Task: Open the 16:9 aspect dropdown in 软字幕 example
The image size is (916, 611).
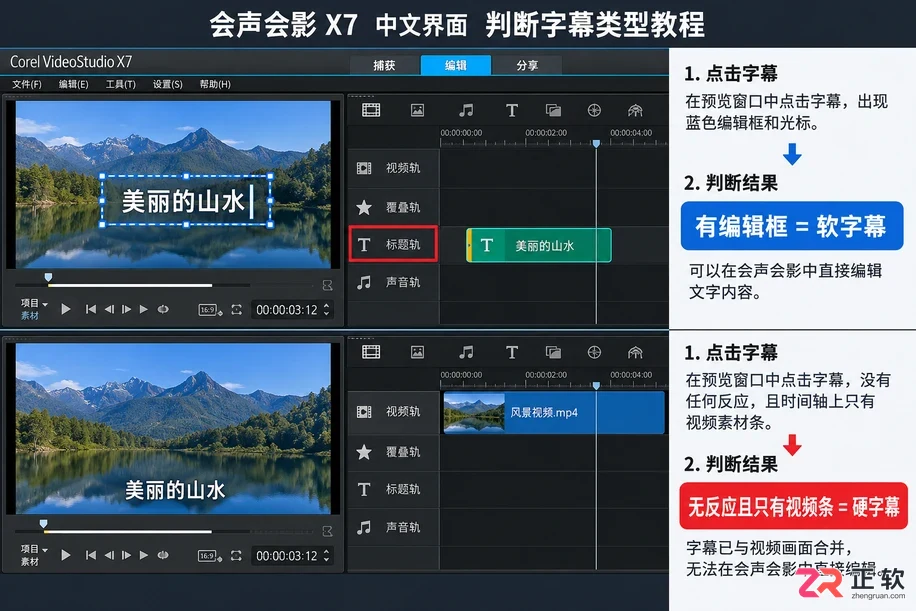Action: [x=210, y=310]
